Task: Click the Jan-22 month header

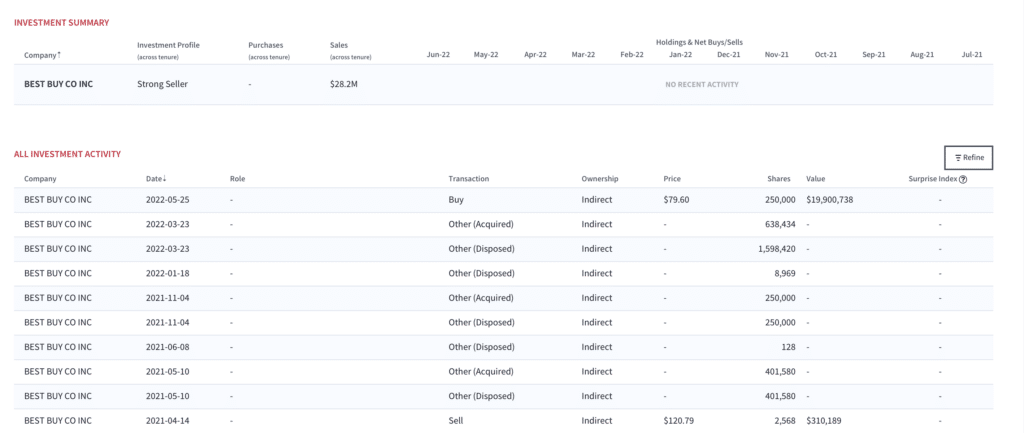Action: coord(680,55)
